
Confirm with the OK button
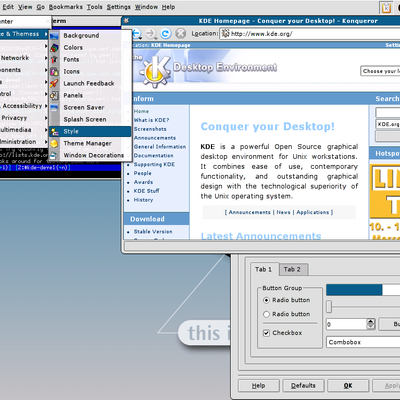(348, 386)
